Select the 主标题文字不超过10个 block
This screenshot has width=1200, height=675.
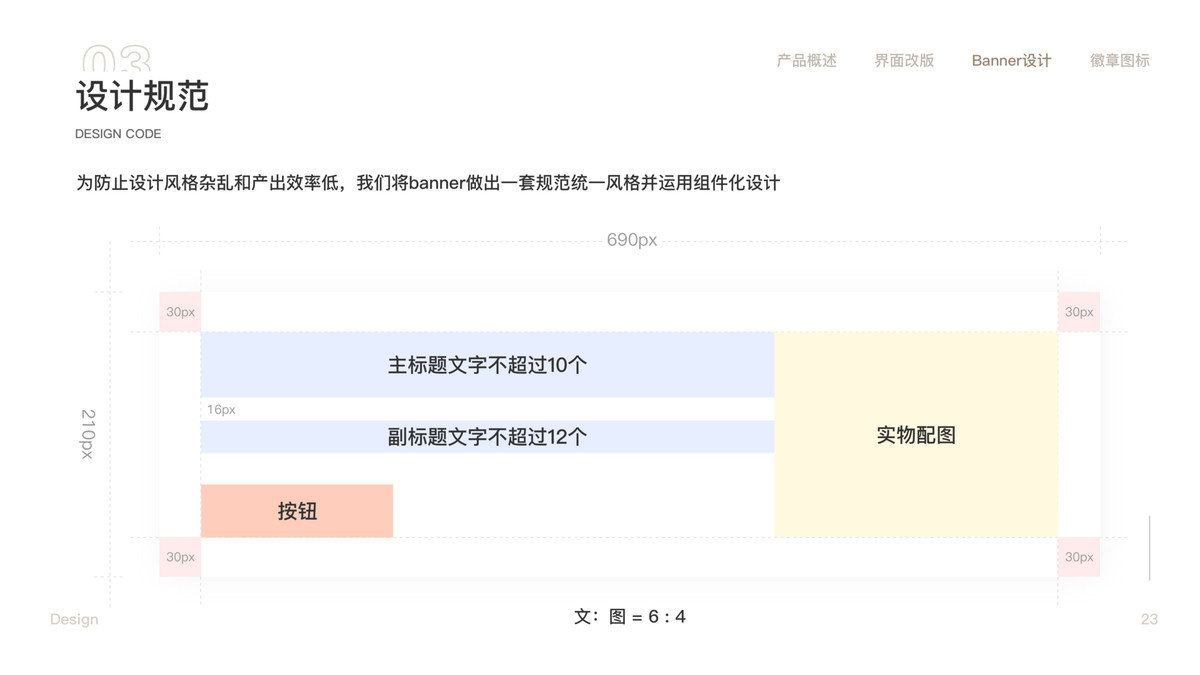(488, 365)
